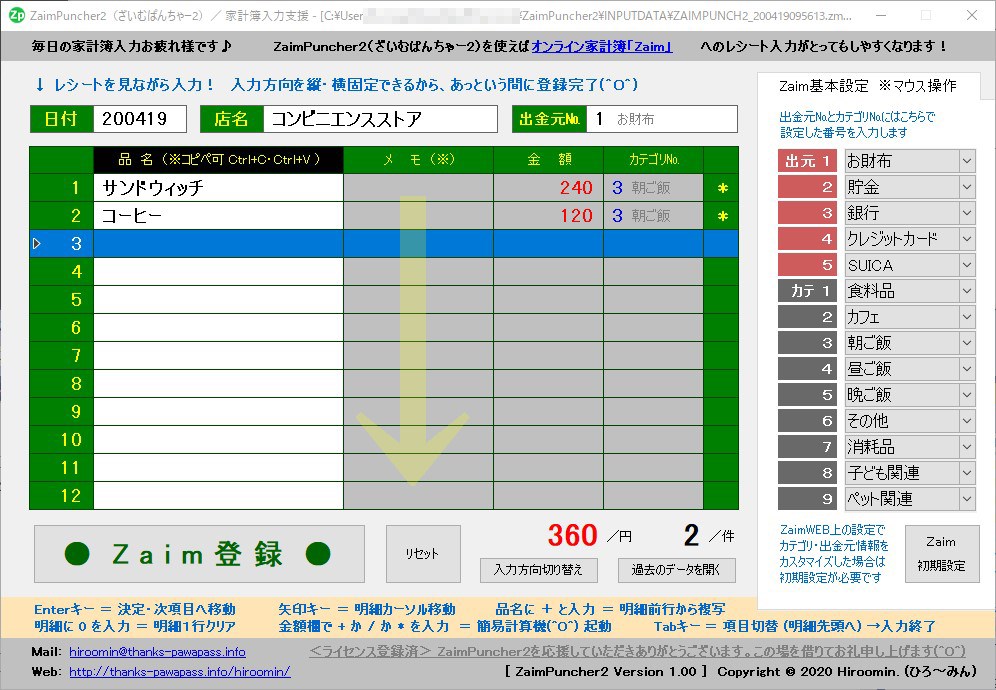Click the リセット button
Screen dimensions: 996x690
point(423,554)
